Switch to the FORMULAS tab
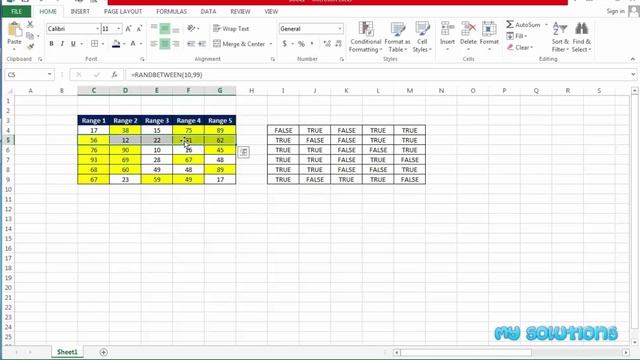Viewport: 640px width, 360px height. pyautogui.click(x=171, y=11)
